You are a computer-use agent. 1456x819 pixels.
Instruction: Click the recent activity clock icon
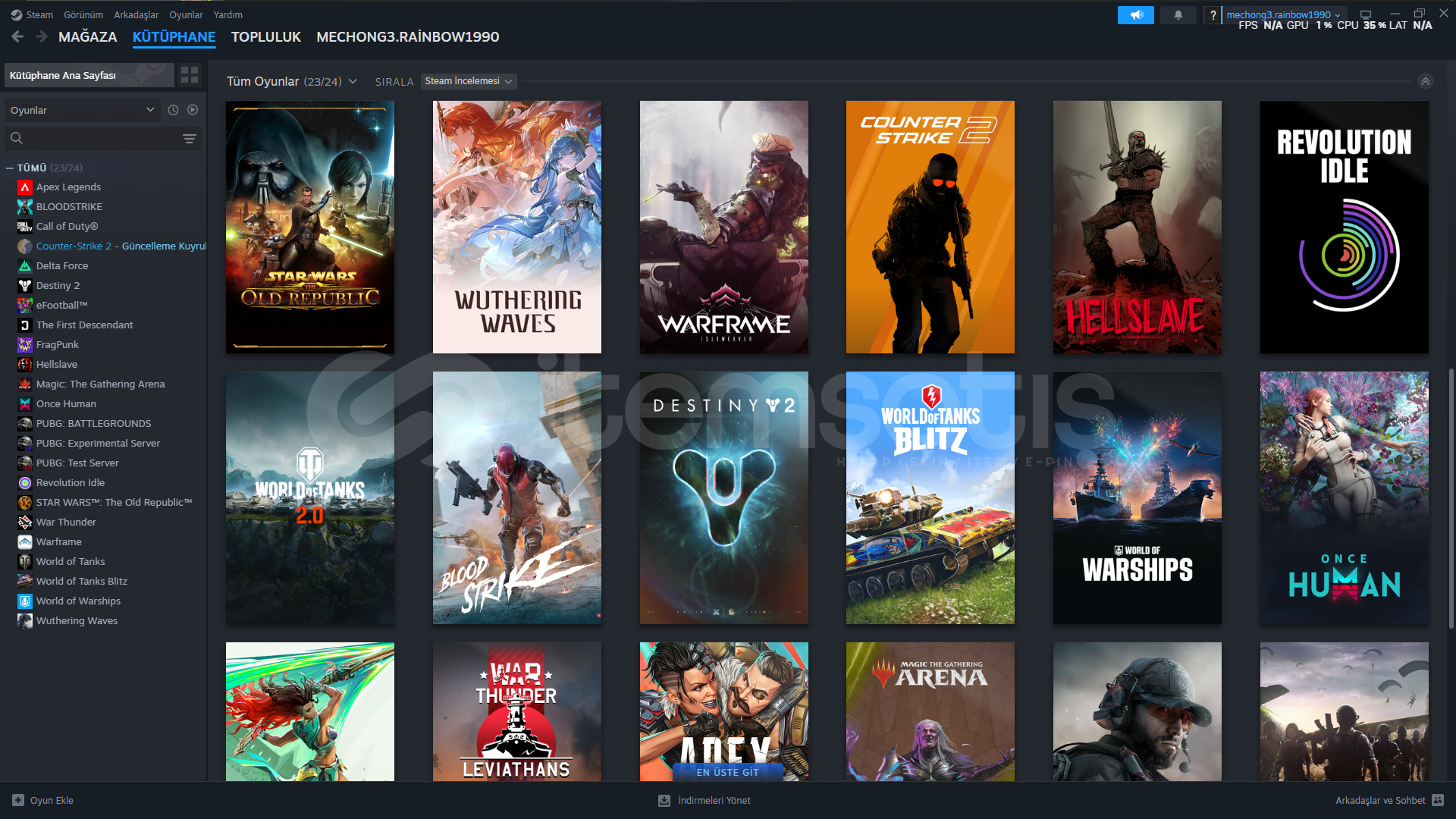coord(173,110)
